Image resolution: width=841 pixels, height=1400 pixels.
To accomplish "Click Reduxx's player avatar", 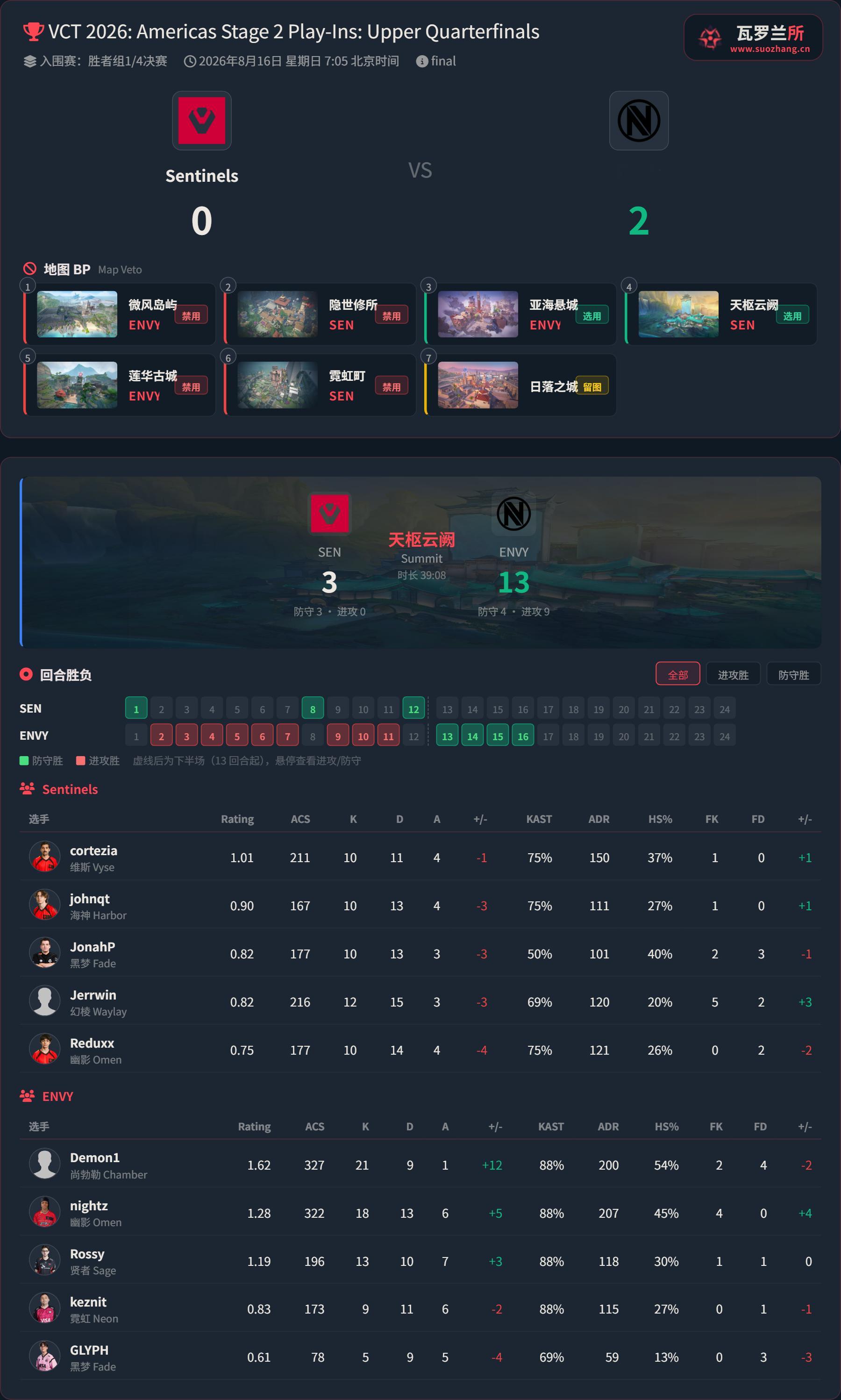I will coord(45,1049).
